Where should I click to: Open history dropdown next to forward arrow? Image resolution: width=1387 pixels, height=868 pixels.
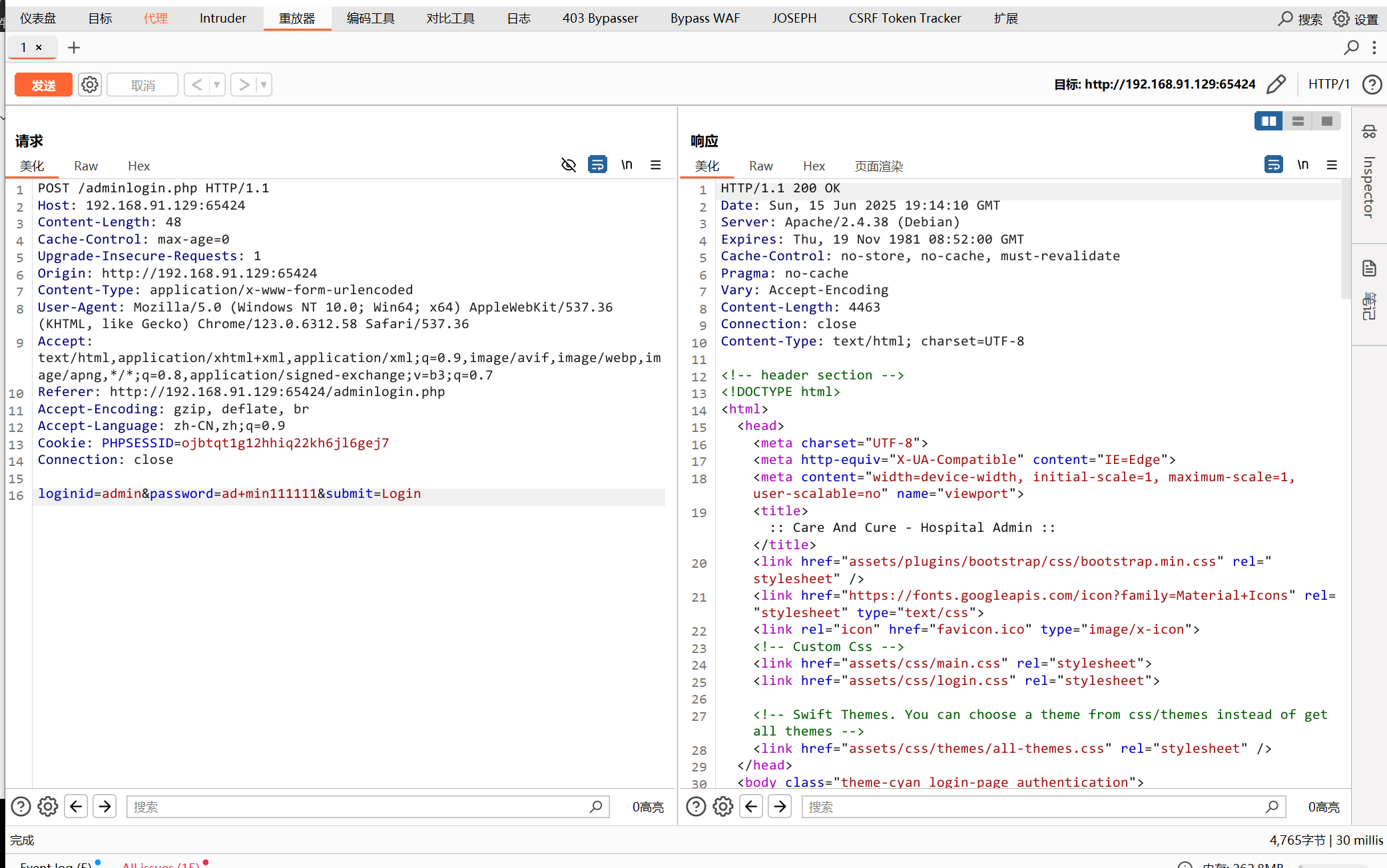pyautogui.click(x=264, y=85)
